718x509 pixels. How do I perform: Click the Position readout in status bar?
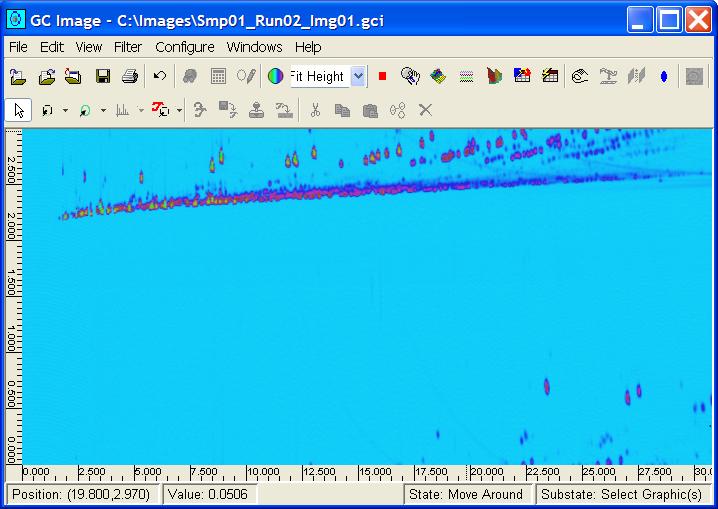(82, 494)
